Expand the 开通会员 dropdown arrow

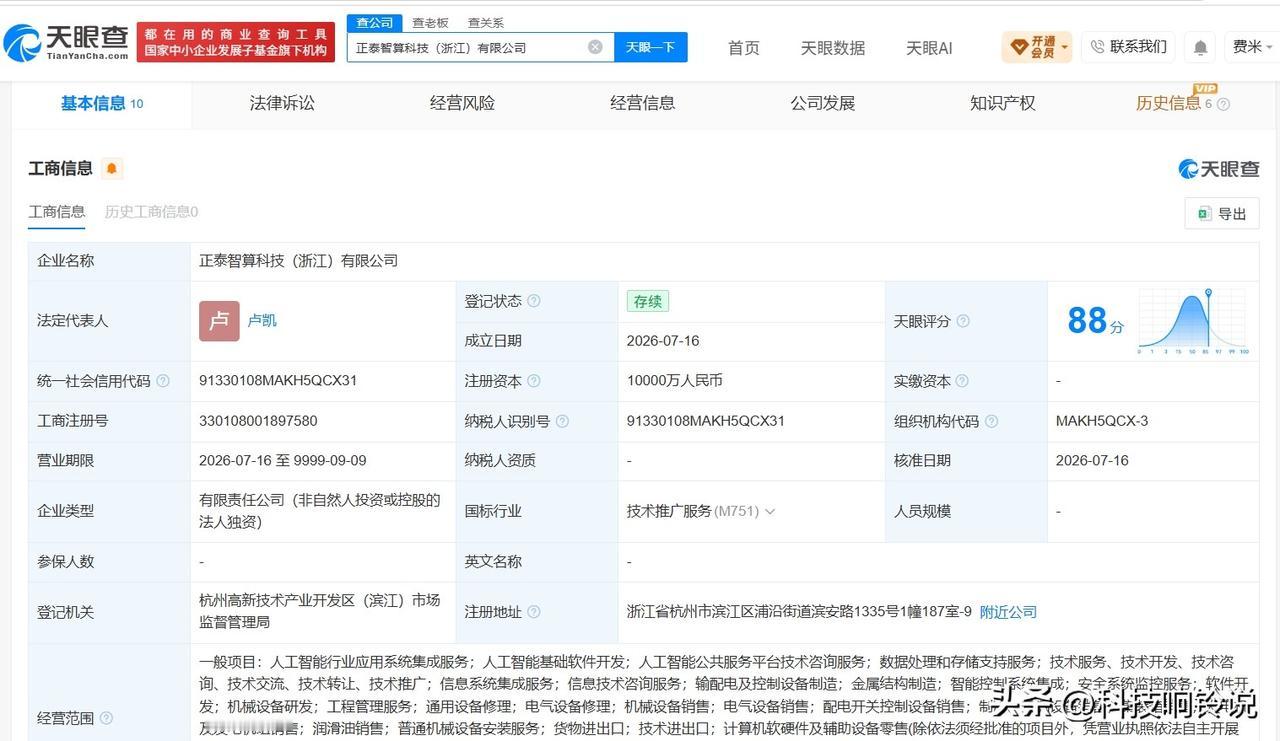coord(1064,47)
